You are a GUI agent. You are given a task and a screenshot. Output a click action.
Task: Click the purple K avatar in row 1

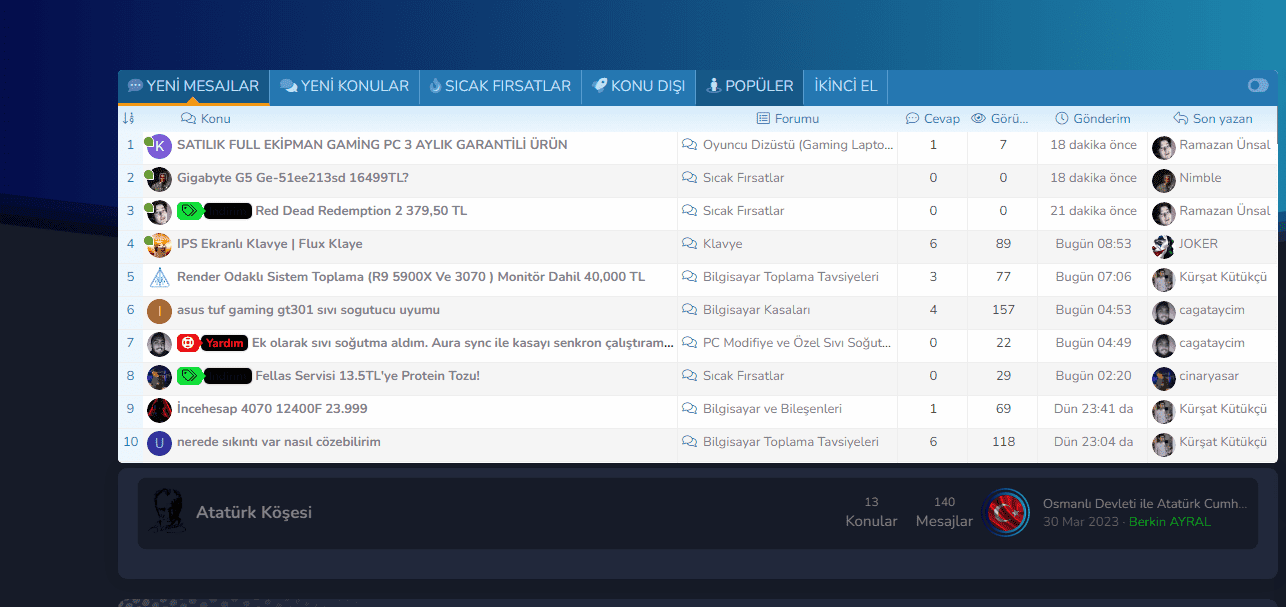tap(159, 146)
